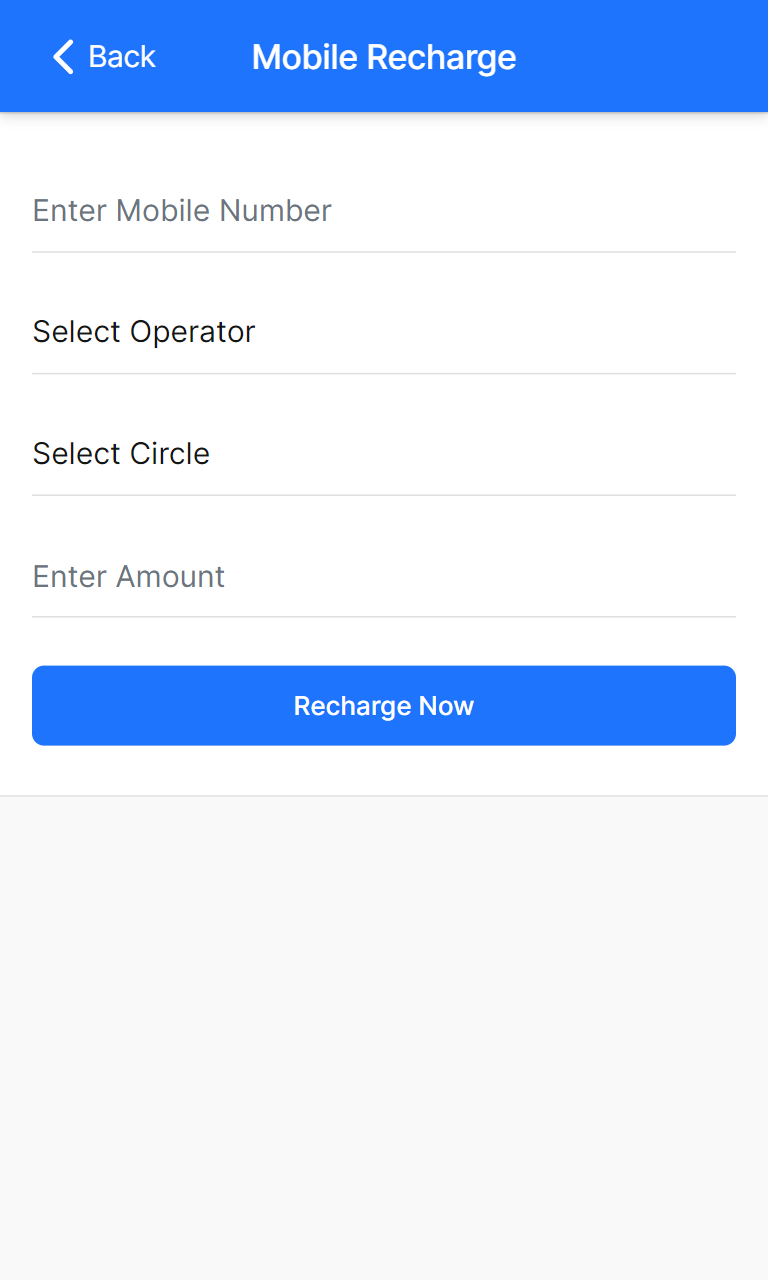Open the Select Operator dropdown

(x=384, y=332)
